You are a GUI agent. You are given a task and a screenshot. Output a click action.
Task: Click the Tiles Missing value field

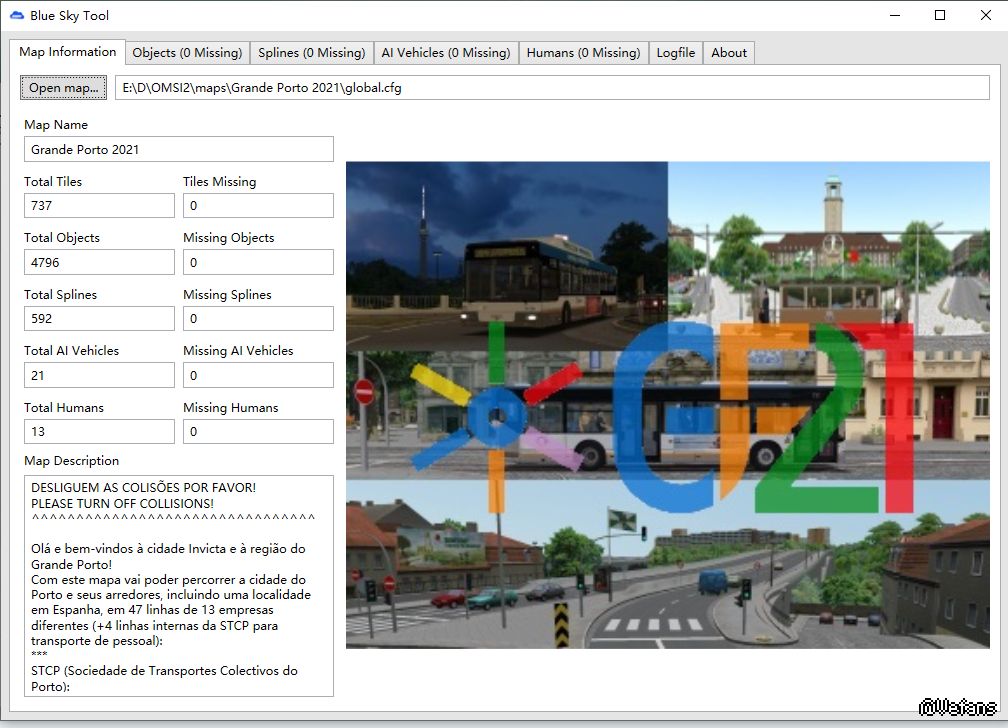click(258, 206)
